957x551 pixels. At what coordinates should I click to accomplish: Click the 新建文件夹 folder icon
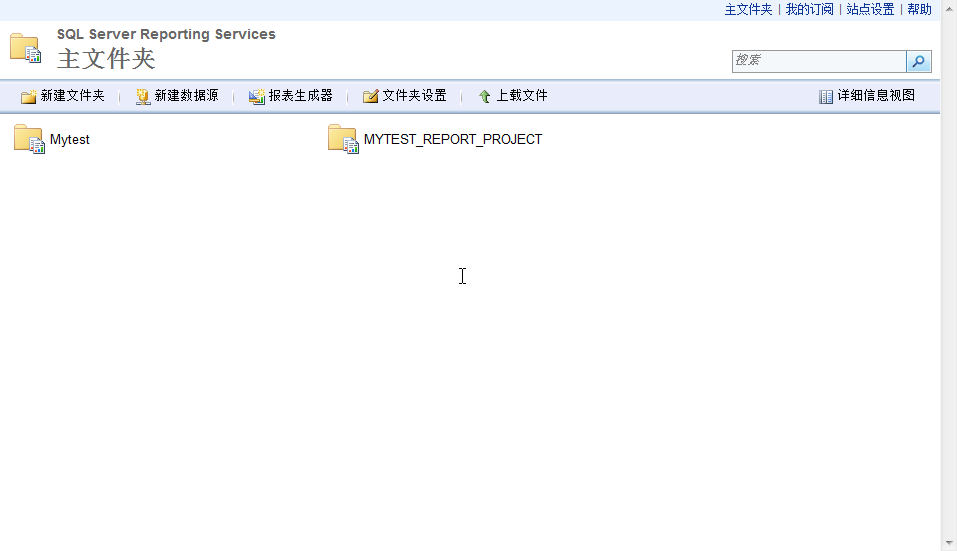[29, 96]
